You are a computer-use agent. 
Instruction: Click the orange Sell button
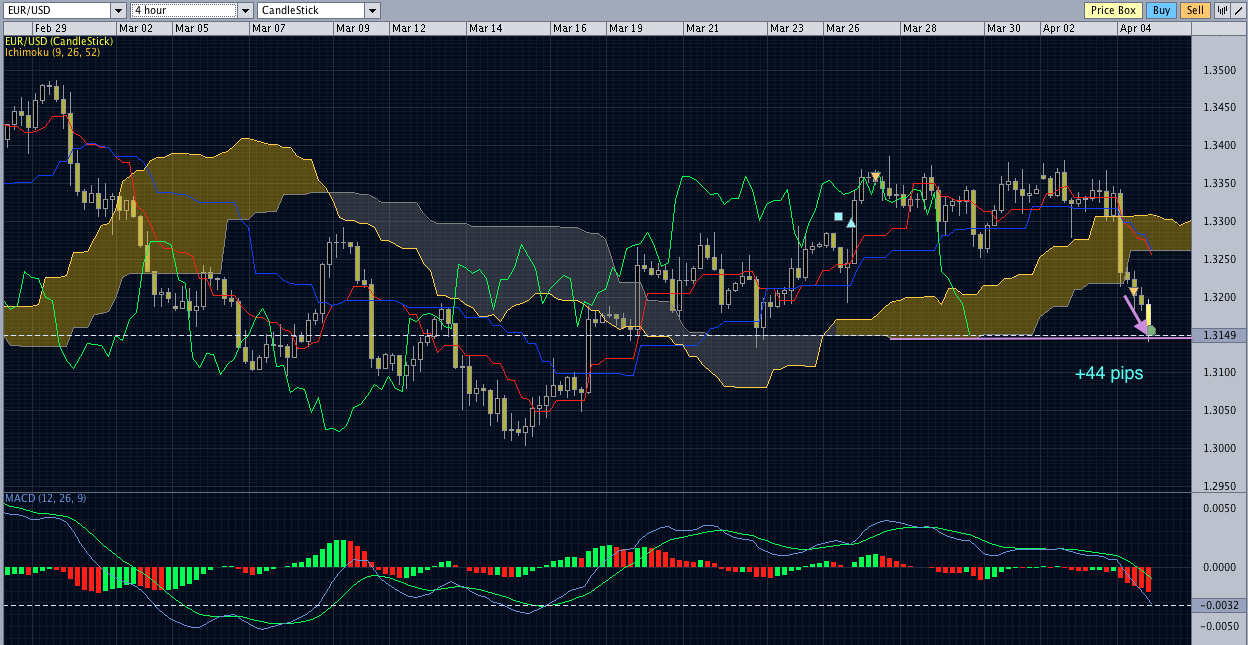pyautogui.click(x=1194, y=10)
